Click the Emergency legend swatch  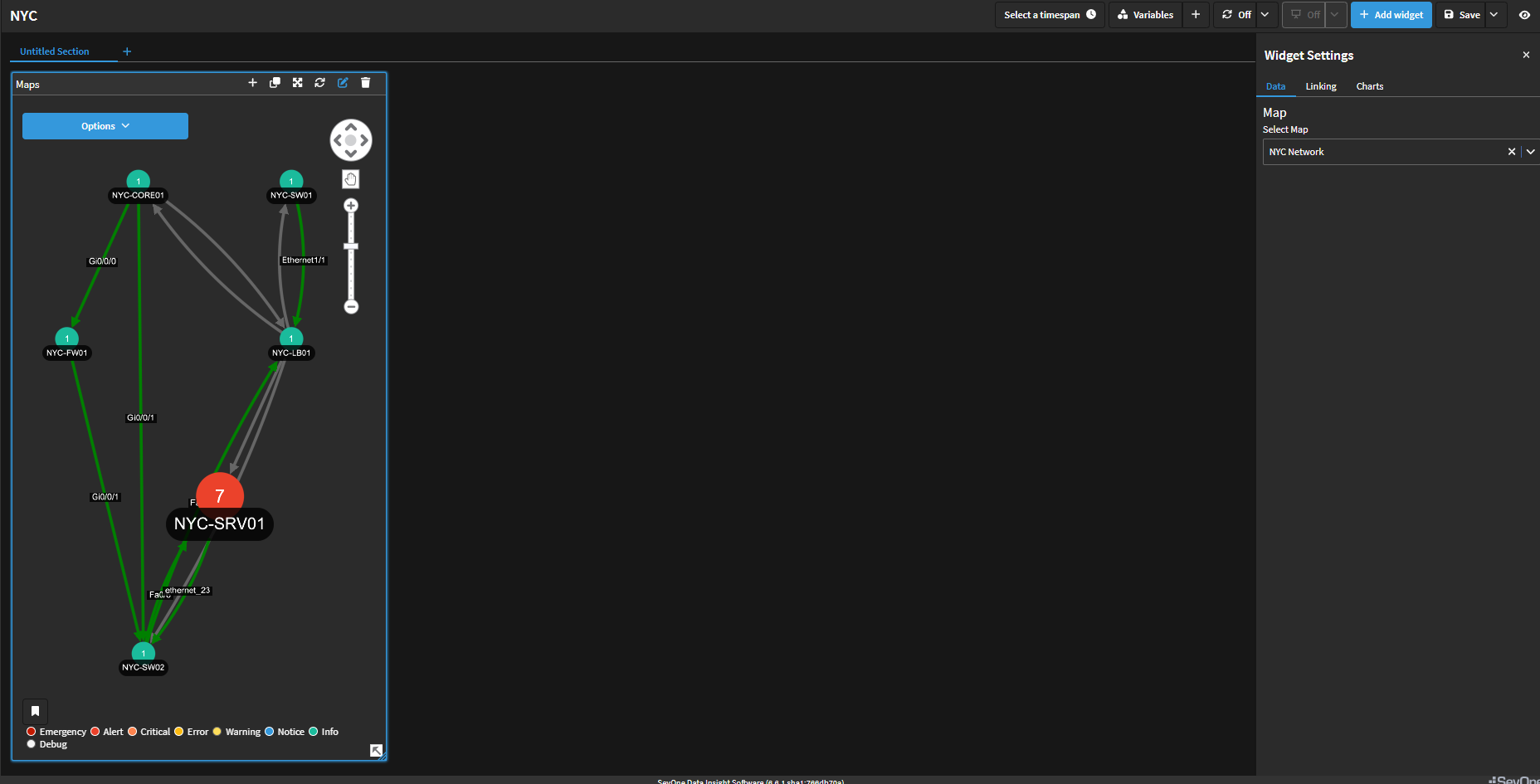(31, 732)
